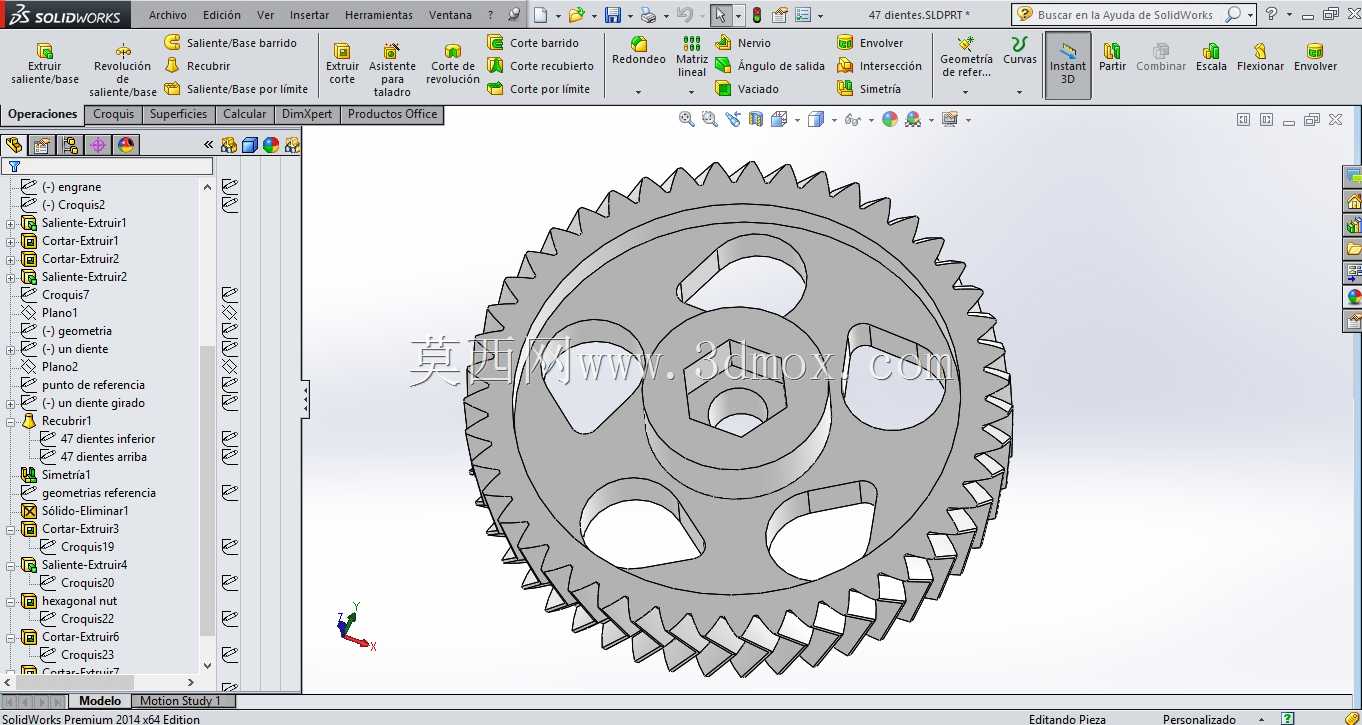Activate Zoom to Area magnifier
Image resolution: width=1362 pixels, height=725 pixels.
710,119
